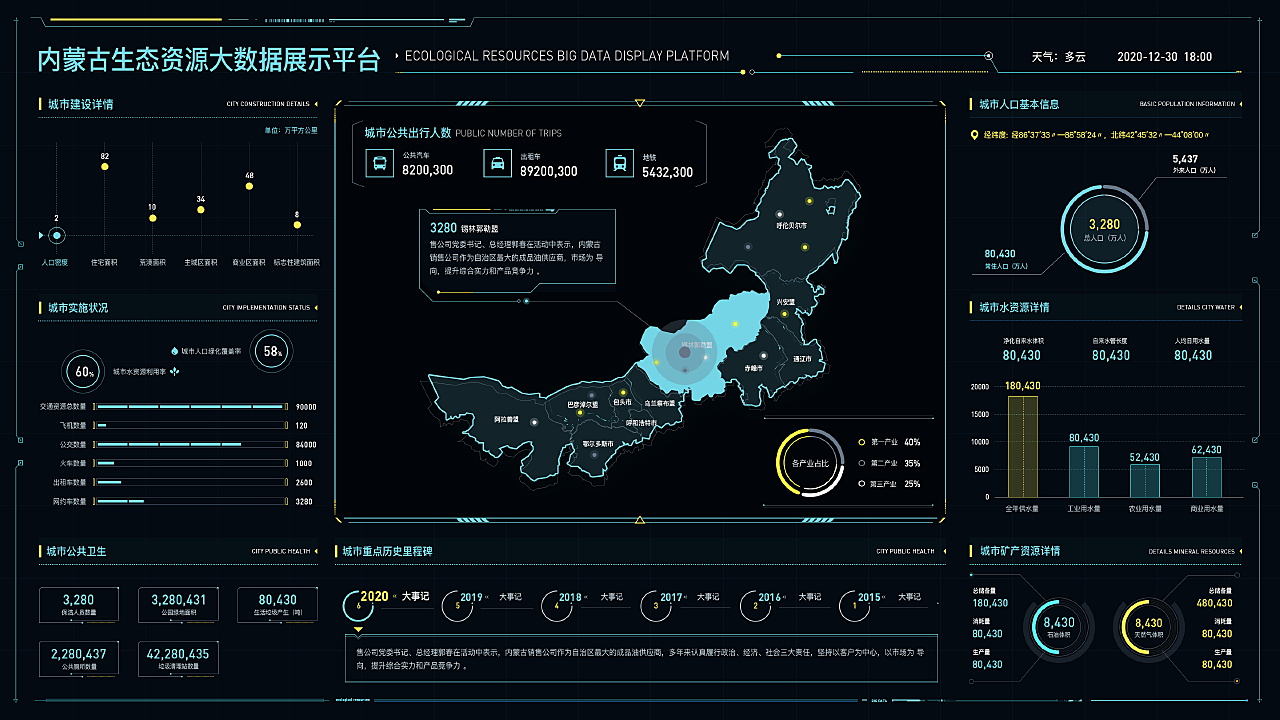Click the bus icon for 公共汽车

click(x=380, y=164)
